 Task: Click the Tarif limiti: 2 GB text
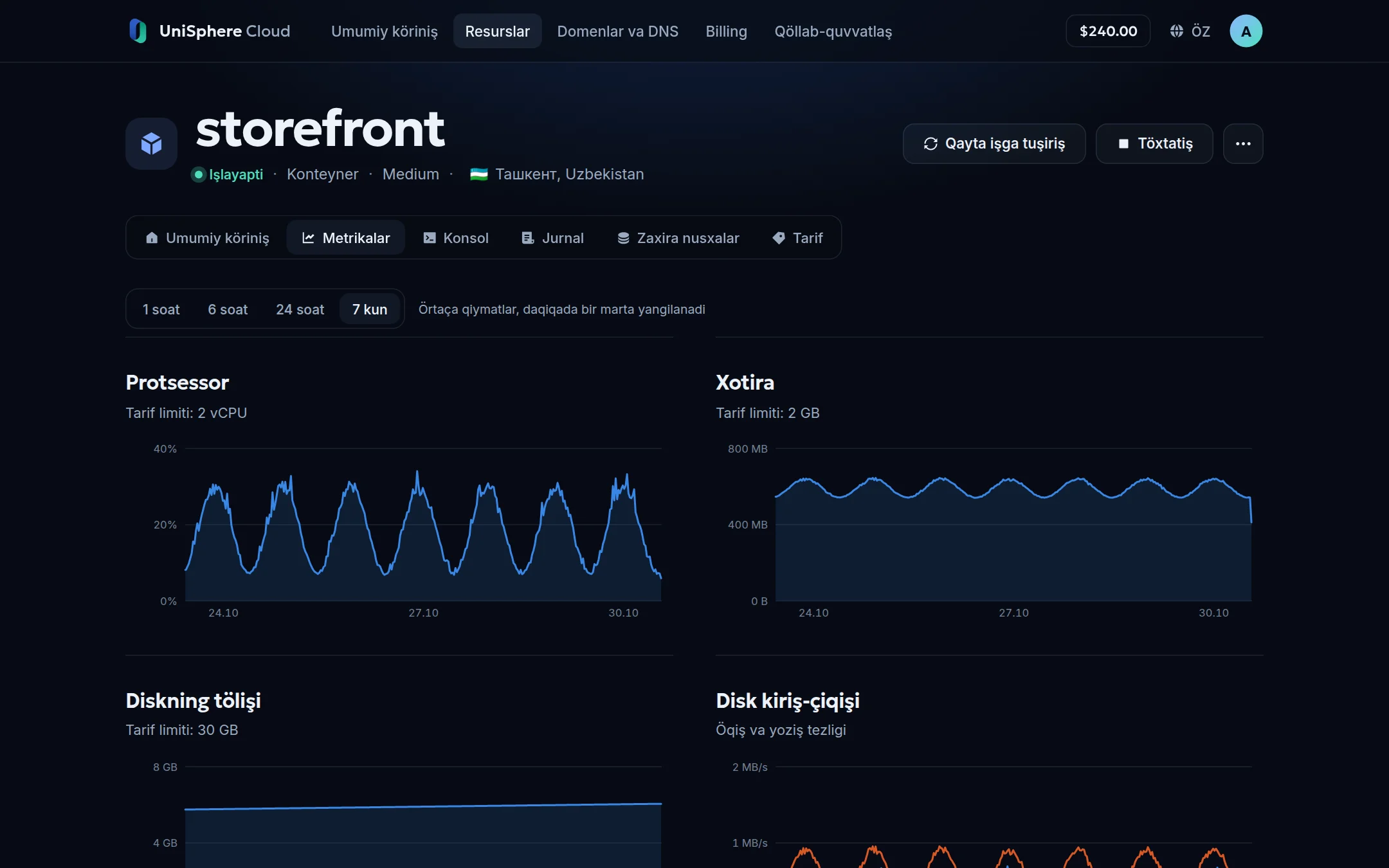point(768,413)
